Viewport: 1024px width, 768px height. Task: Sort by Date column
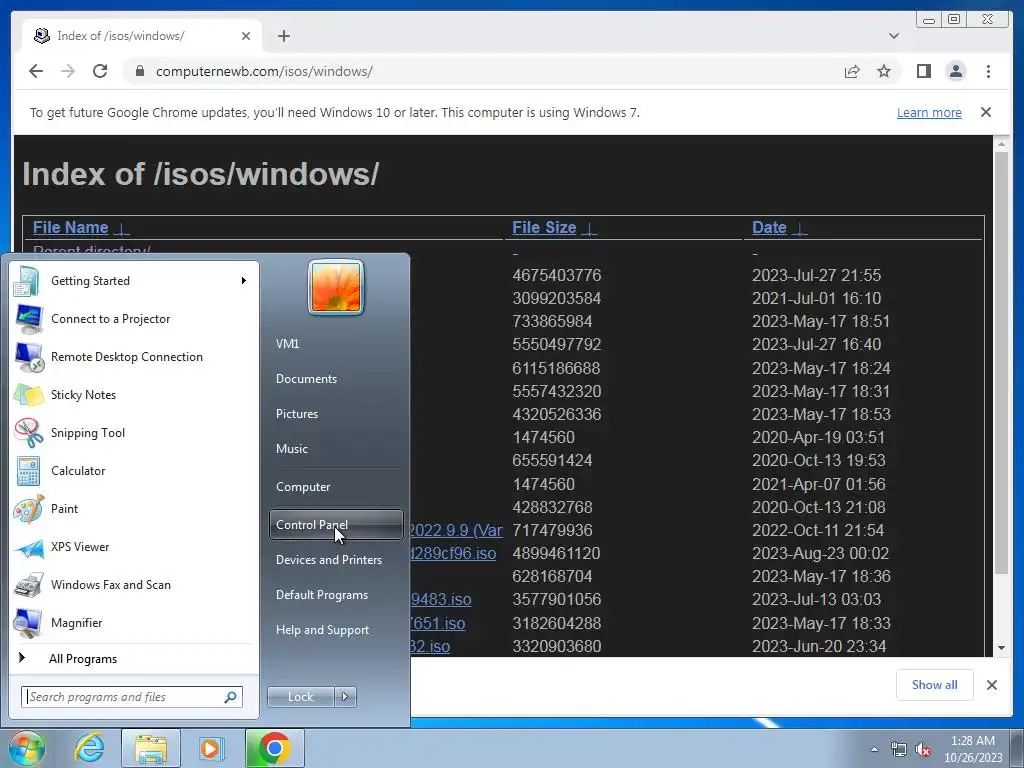coord(780,227)
